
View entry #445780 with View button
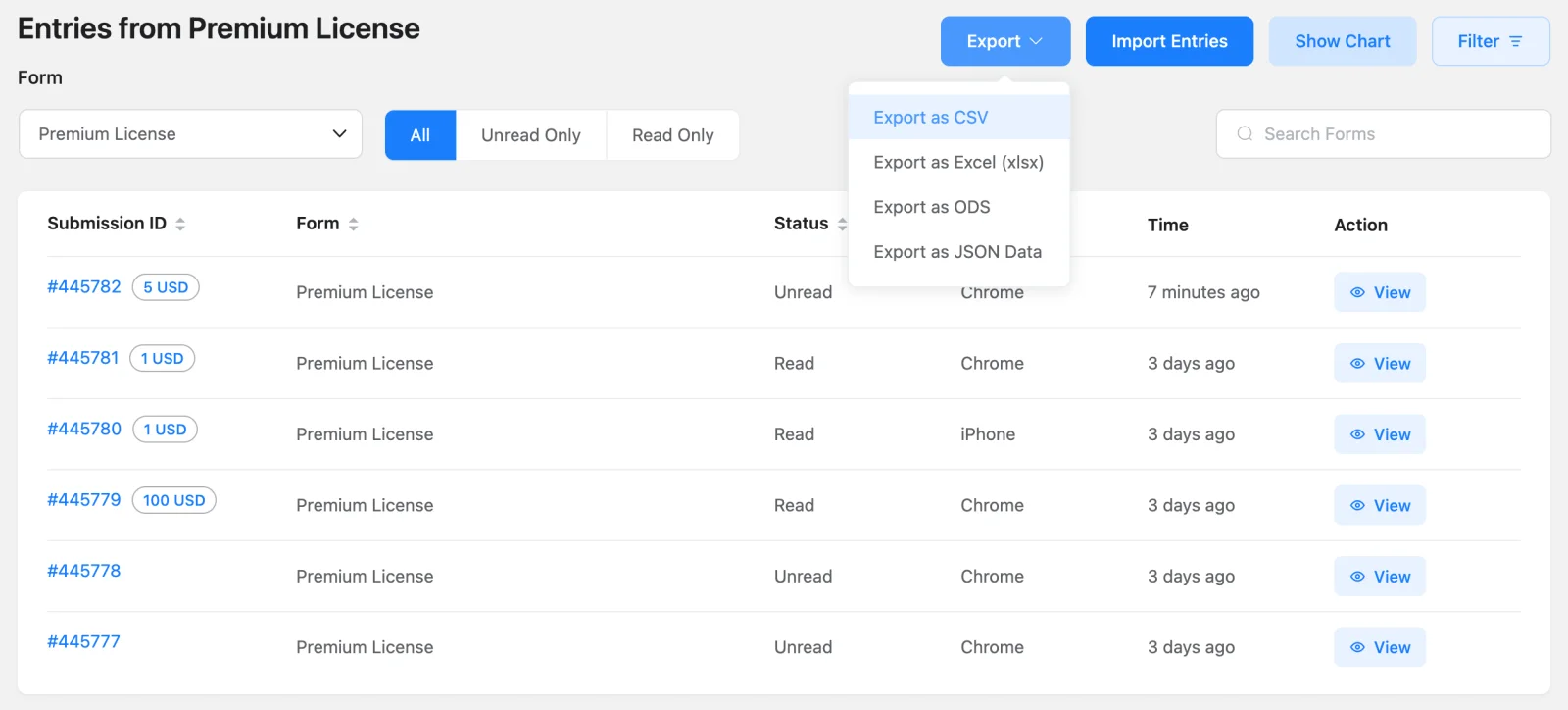[x=1380, y=434]
